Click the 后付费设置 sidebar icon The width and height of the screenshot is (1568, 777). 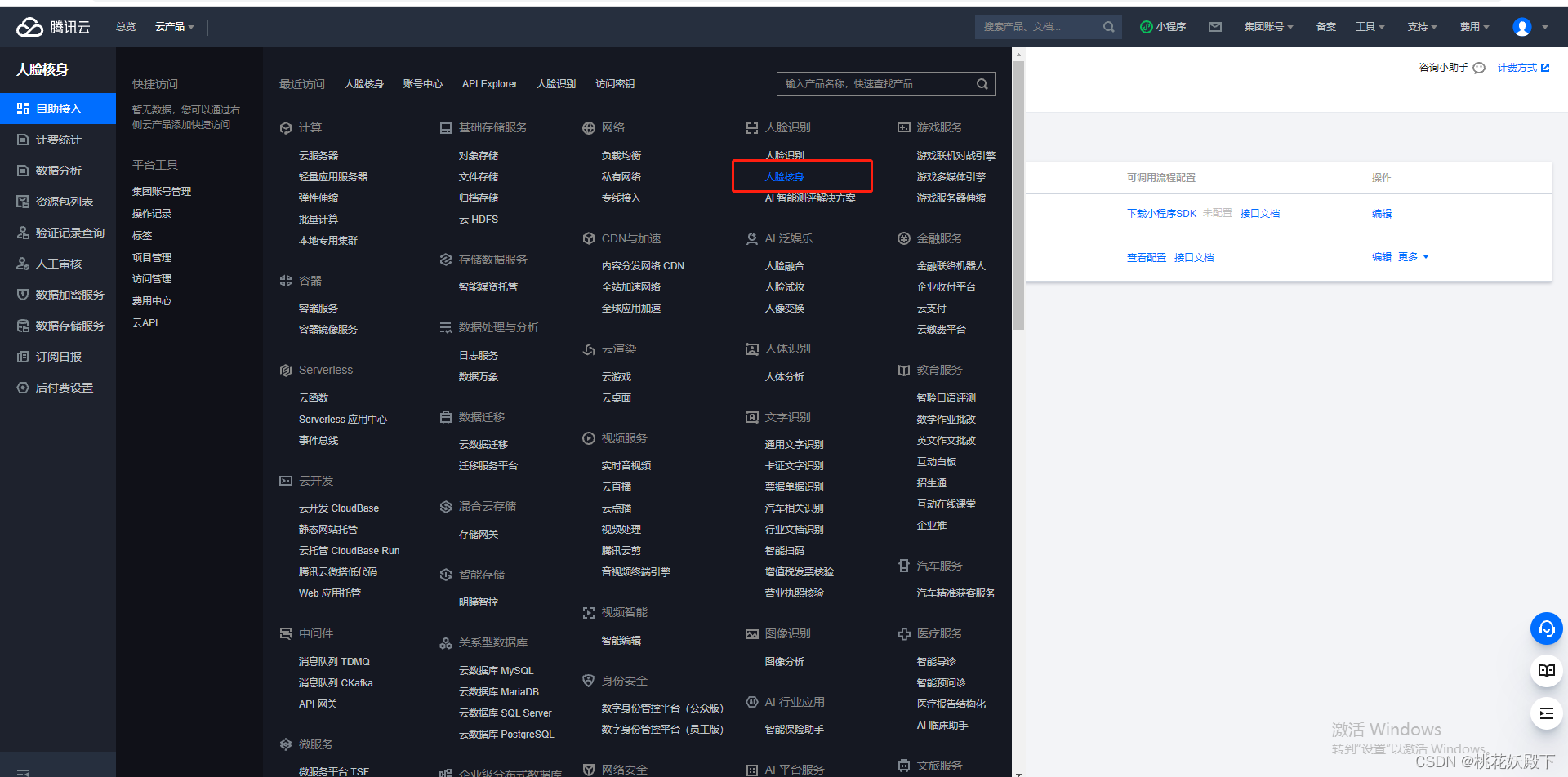23,388
